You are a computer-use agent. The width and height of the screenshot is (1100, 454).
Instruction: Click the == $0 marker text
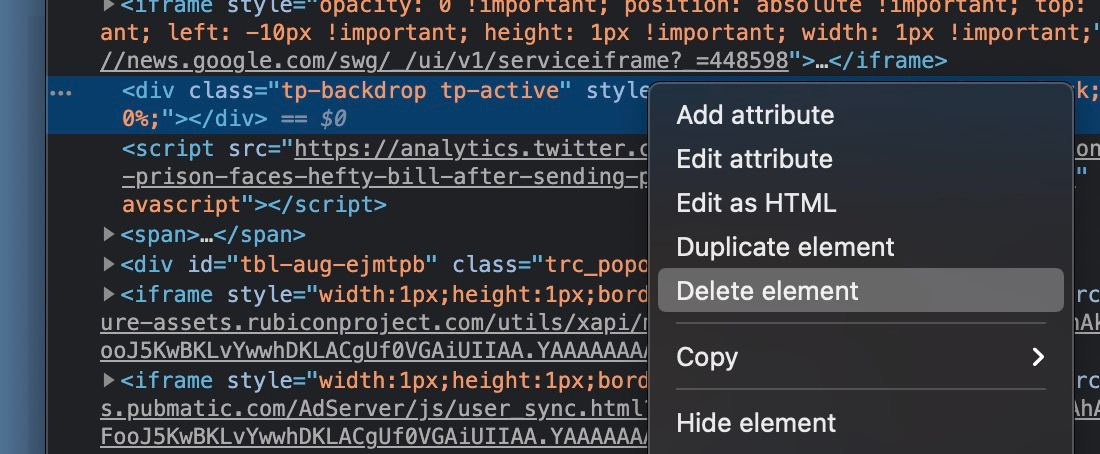pos(314,119)
